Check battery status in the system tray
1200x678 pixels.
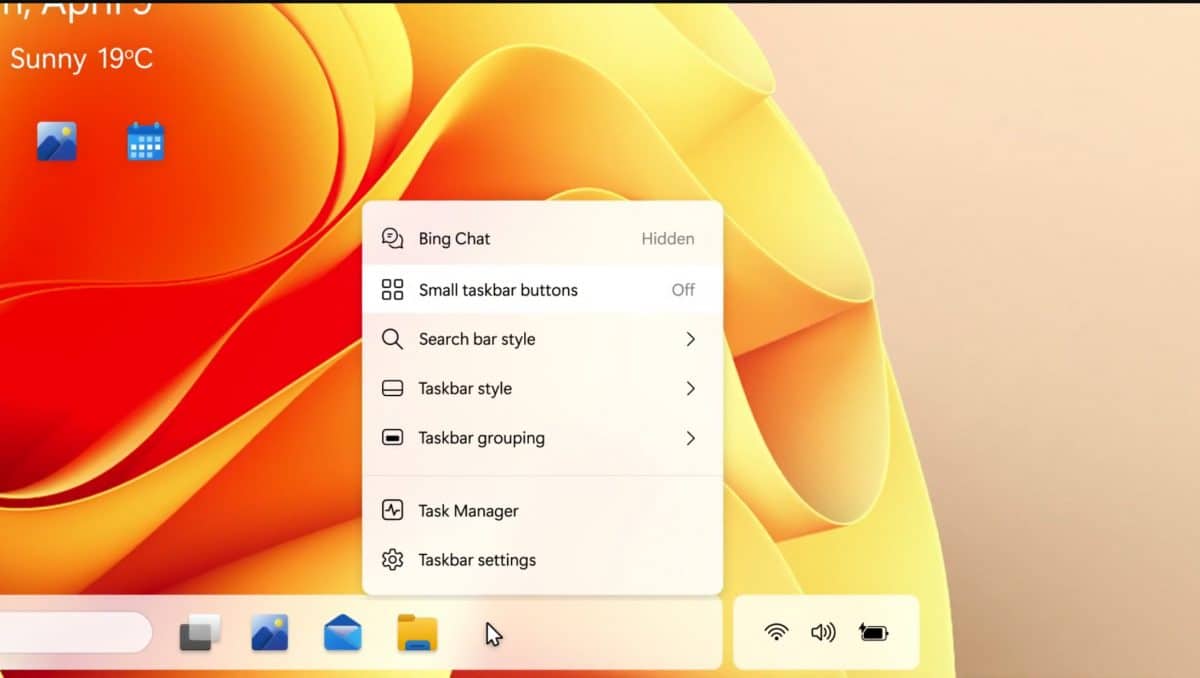(872, 631)
